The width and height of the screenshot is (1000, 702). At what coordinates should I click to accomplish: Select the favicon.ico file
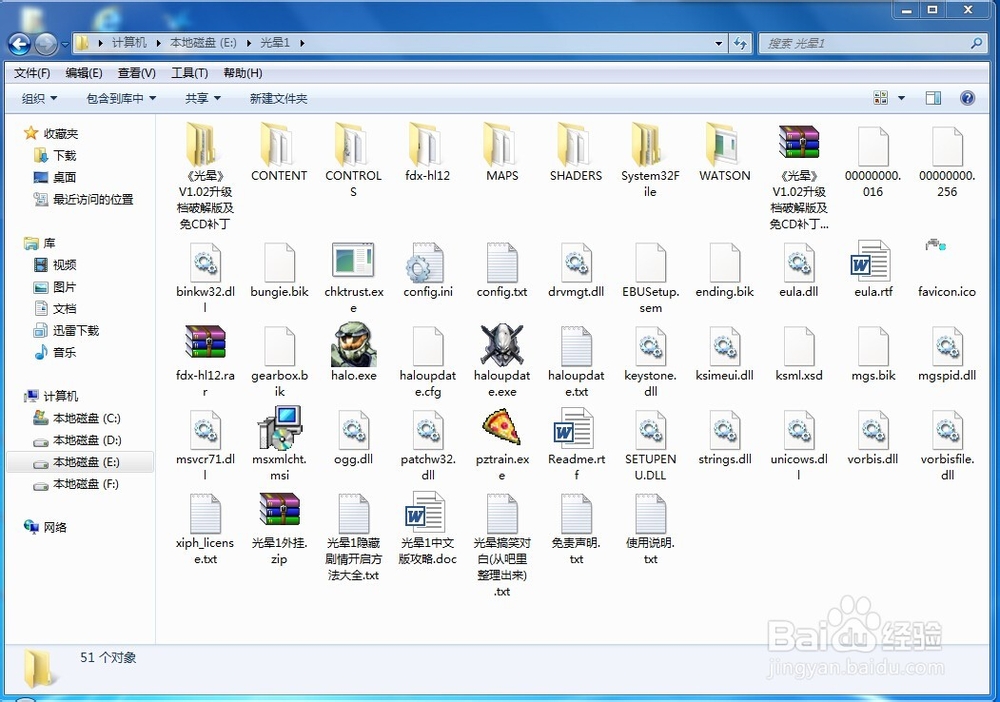[x=936, y=244]
